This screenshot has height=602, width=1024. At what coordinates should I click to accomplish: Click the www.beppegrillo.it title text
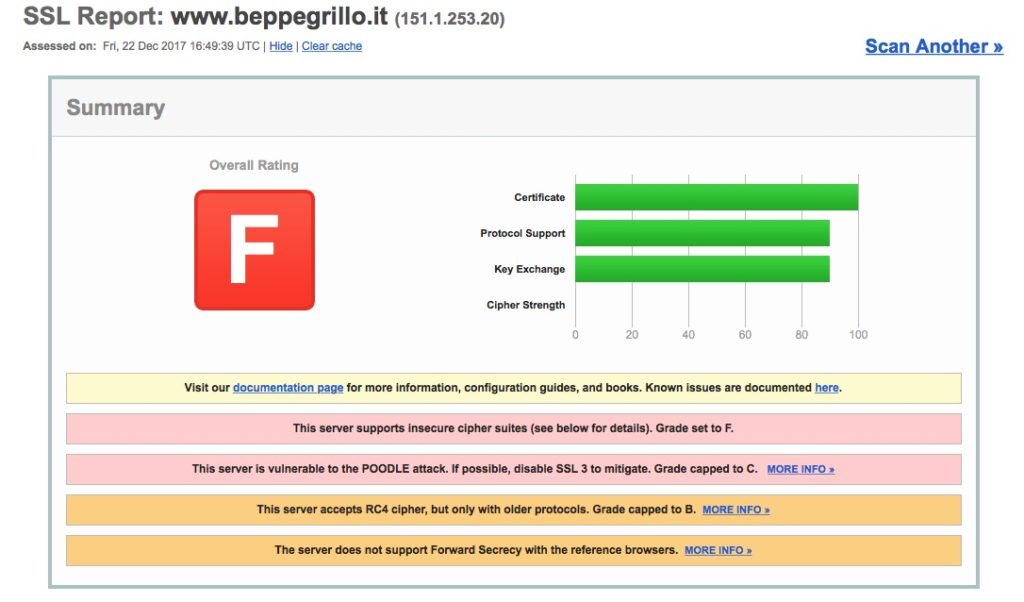click(280, 16)
